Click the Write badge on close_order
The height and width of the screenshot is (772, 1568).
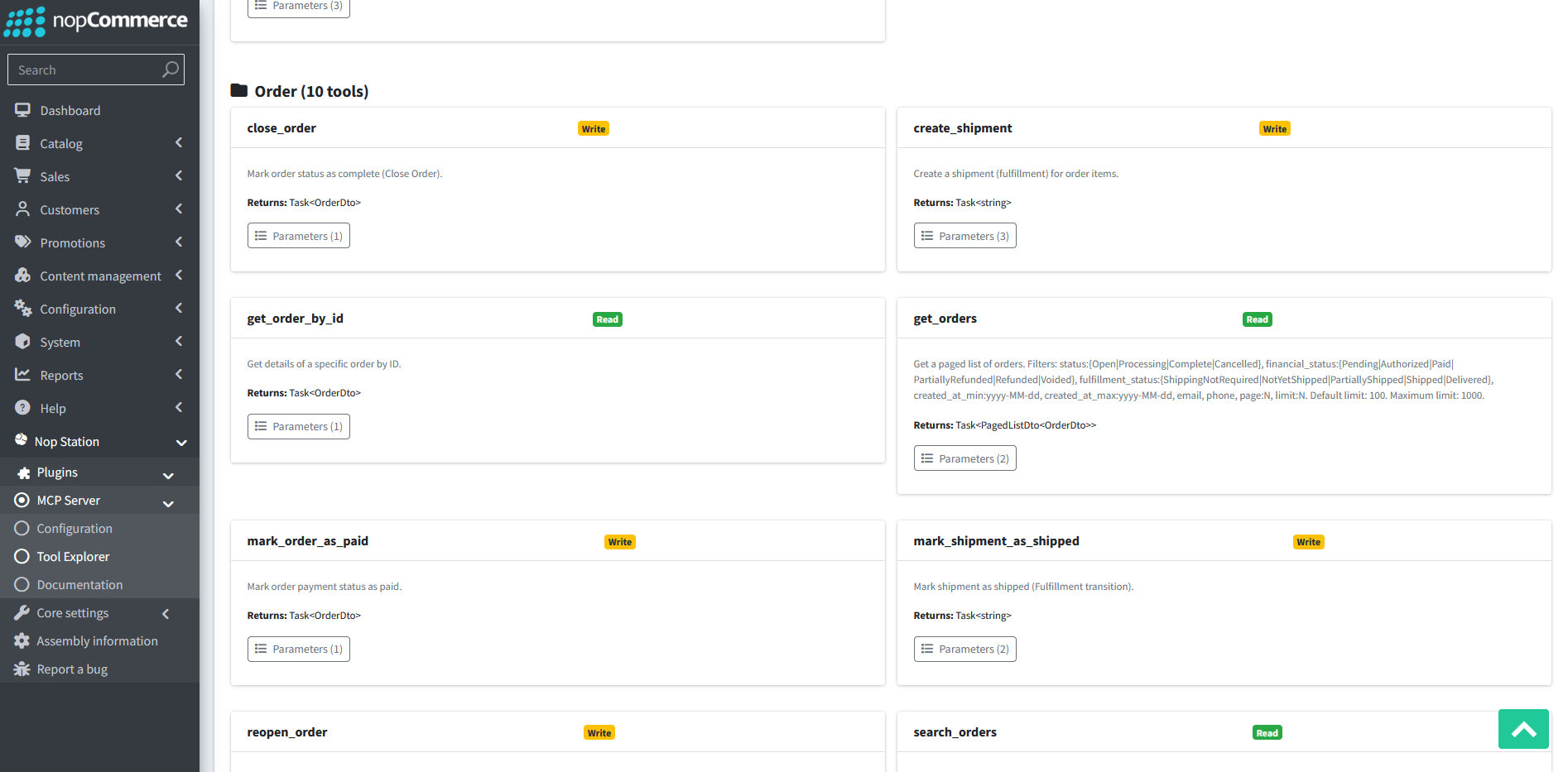[x=594, y=128]
